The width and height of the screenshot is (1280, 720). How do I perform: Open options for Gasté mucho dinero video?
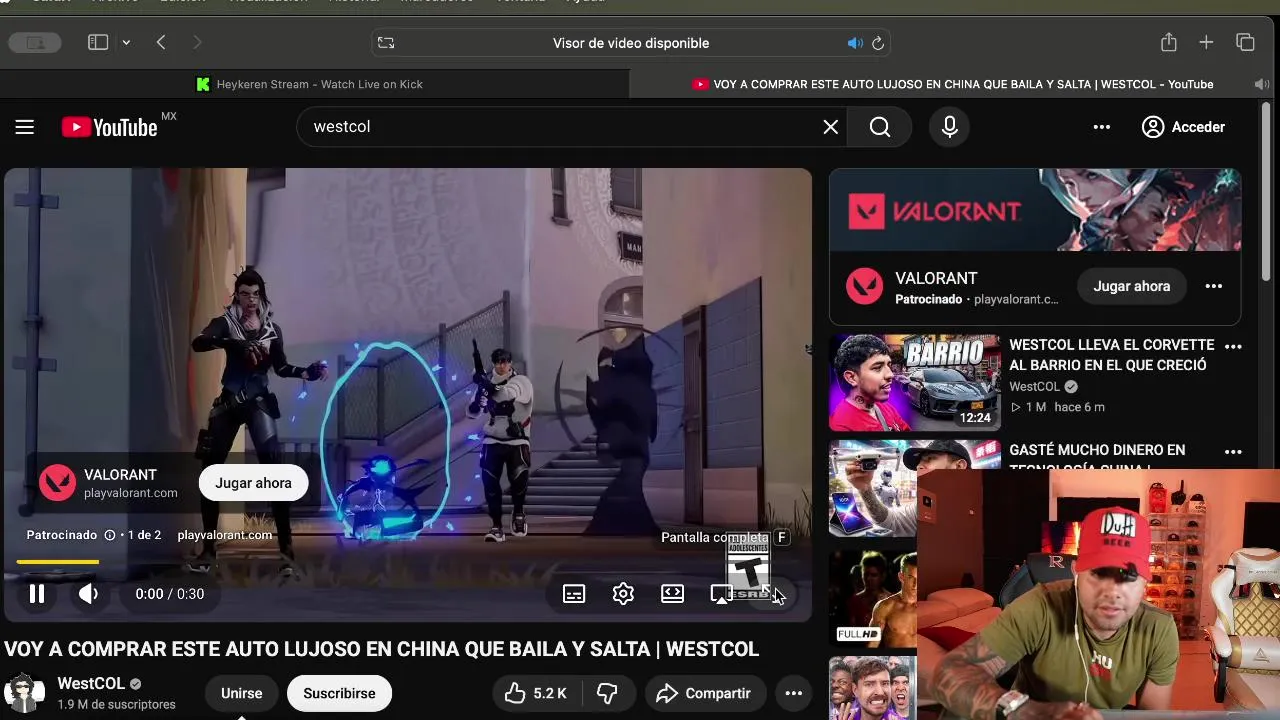point(1233,452)
